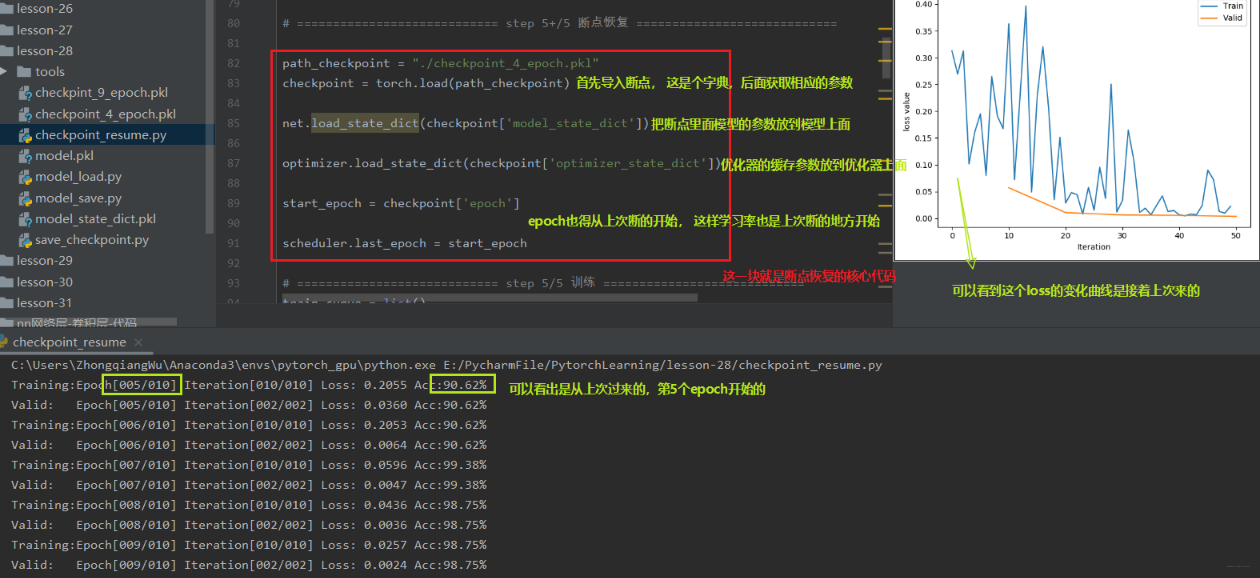The height and width of the screenshot is (578, 1260).
Task: Click the model_load.py Python file icon
Action: coord(25,177)
